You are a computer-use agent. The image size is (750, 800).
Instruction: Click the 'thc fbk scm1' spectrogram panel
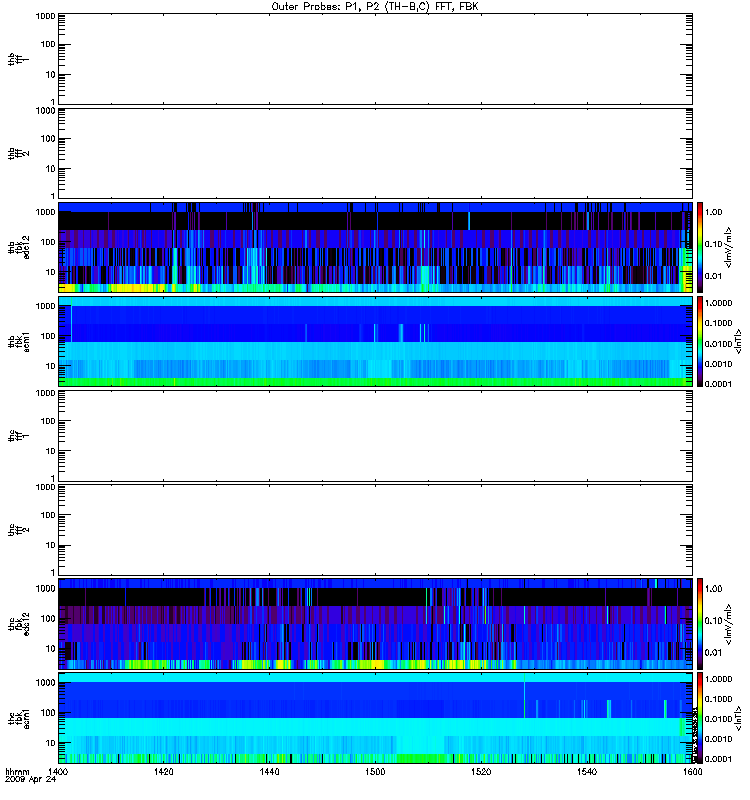(375, 718)
